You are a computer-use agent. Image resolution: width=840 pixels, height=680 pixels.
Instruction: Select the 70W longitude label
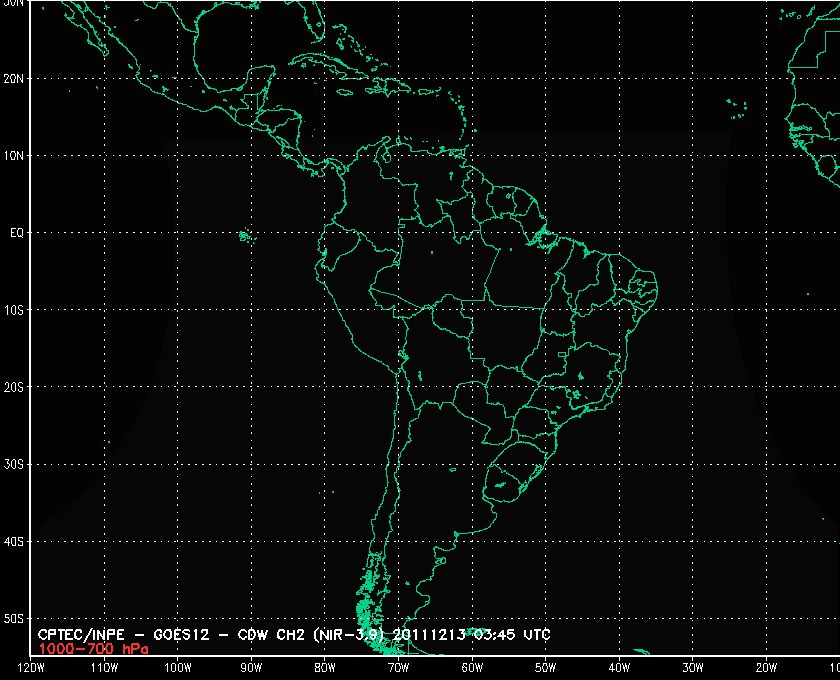pyautogui.click(x=398, y=667)
